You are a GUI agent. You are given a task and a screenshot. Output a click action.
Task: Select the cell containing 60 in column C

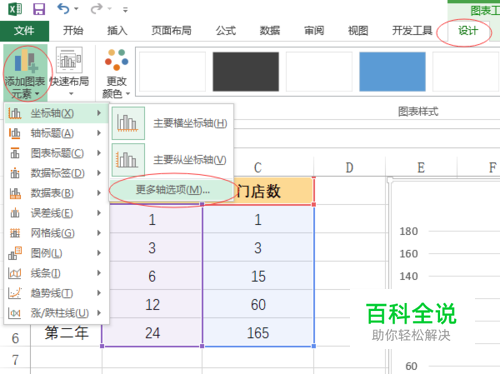(x=258, y=304)
